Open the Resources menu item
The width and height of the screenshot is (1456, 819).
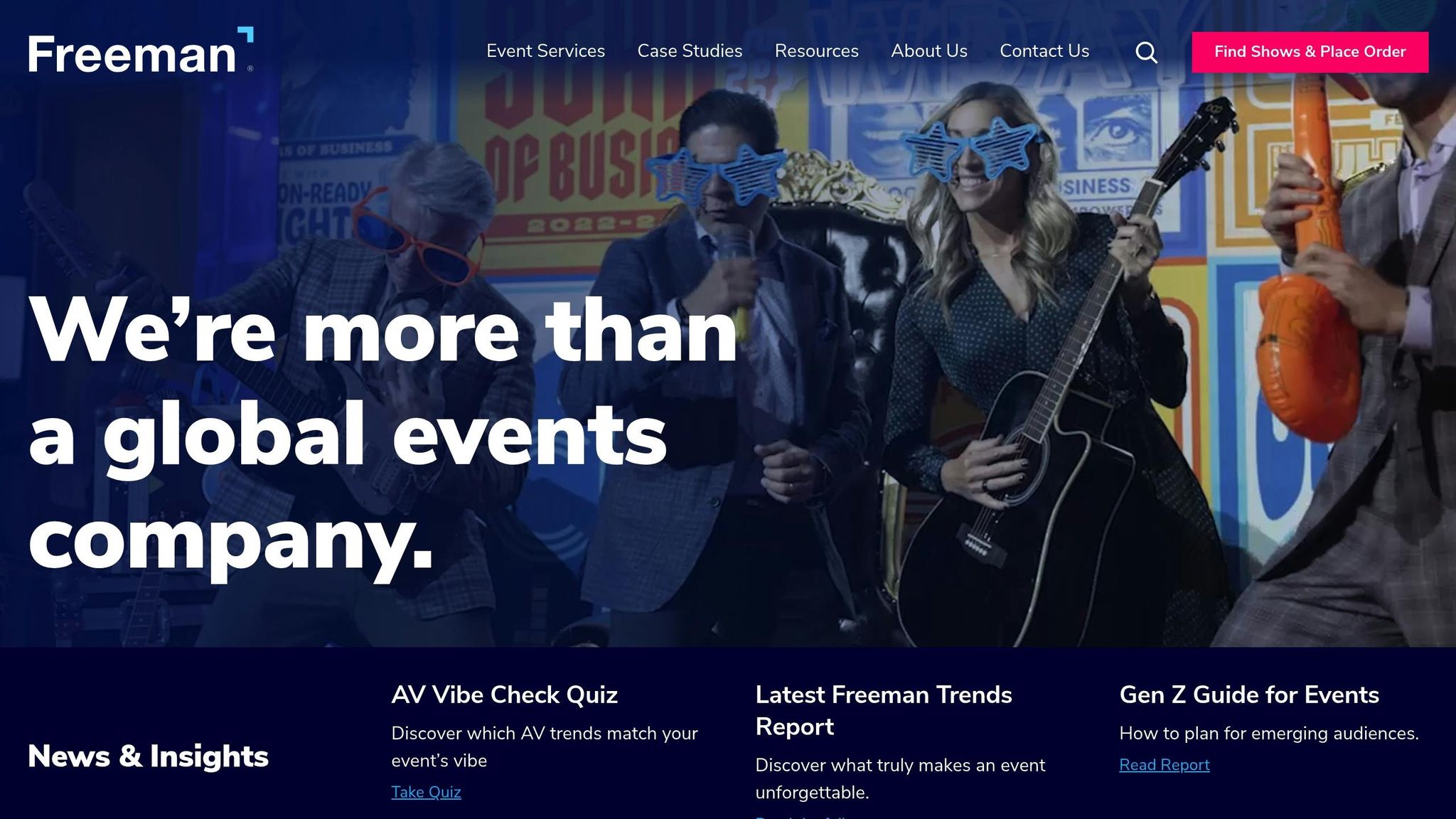[816, 51]
